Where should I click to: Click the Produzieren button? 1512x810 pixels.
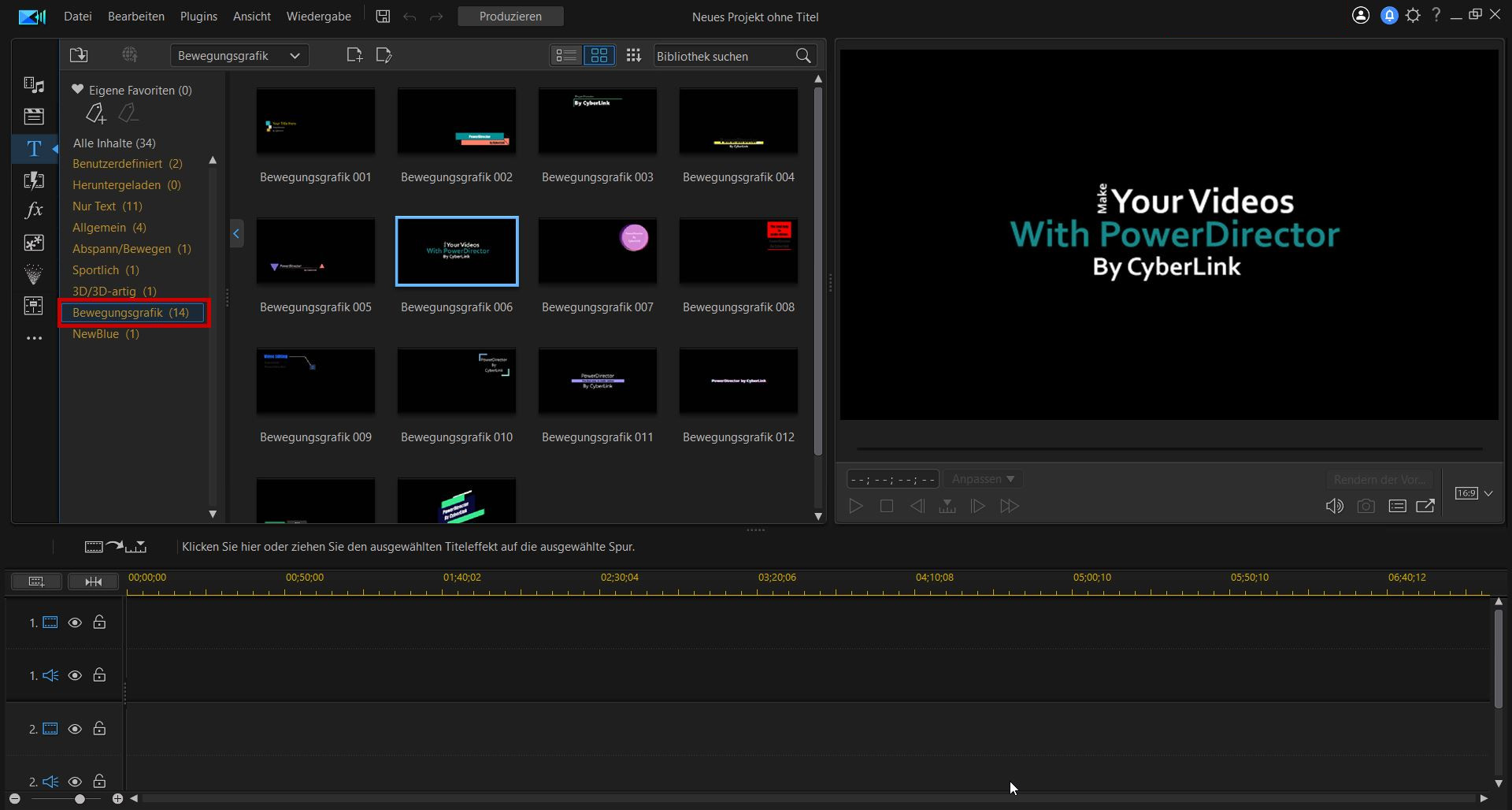(510, 16)
